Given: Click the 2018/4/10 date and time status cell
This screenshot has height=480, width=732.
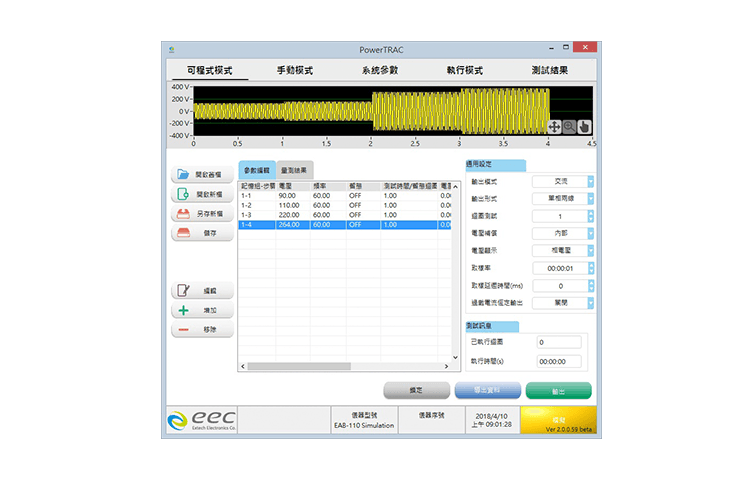Looking at the screenshot, I should (492, 420).
